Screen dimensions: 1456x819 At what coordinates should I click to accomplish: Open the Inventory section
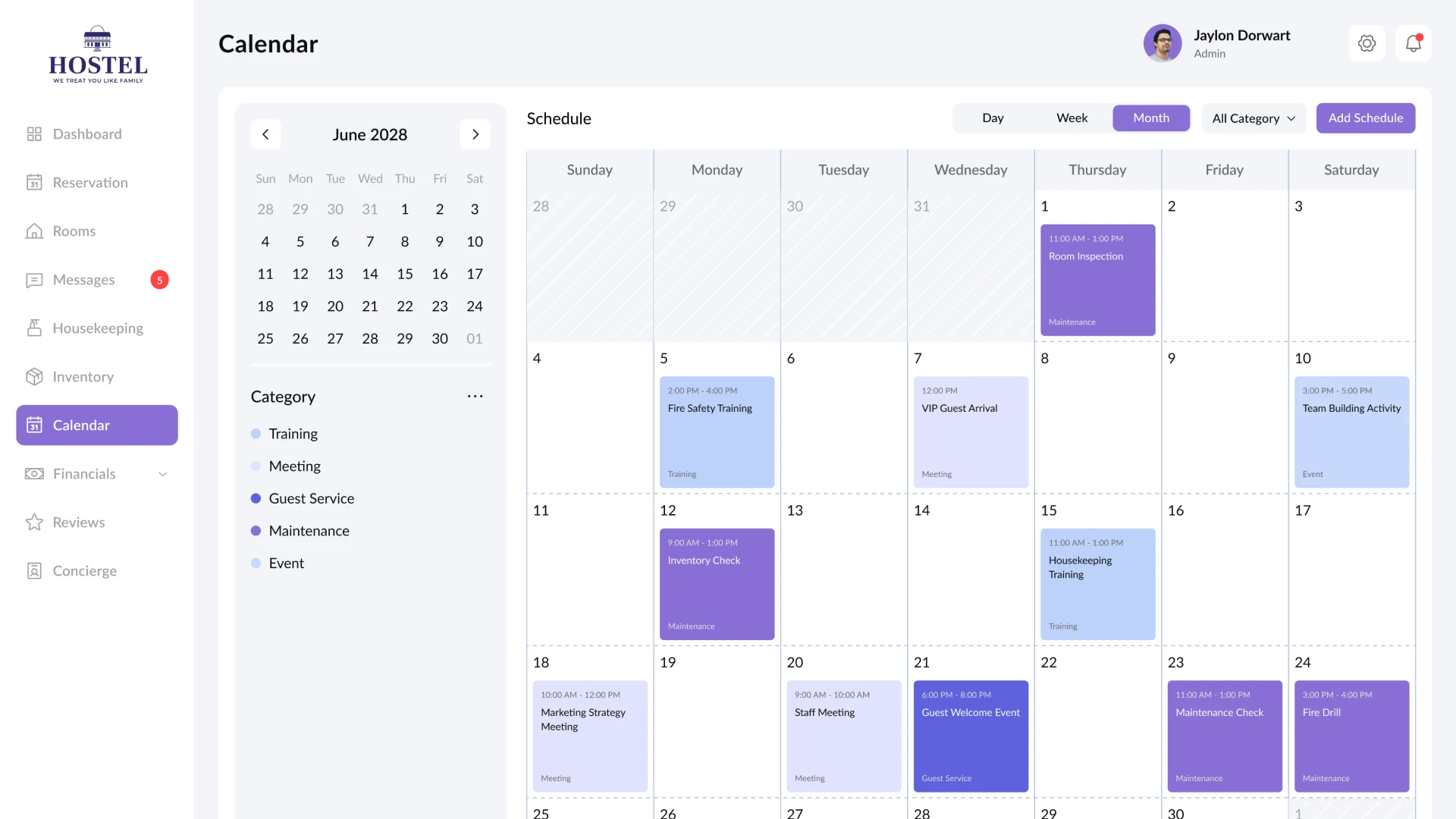[83, 376]
